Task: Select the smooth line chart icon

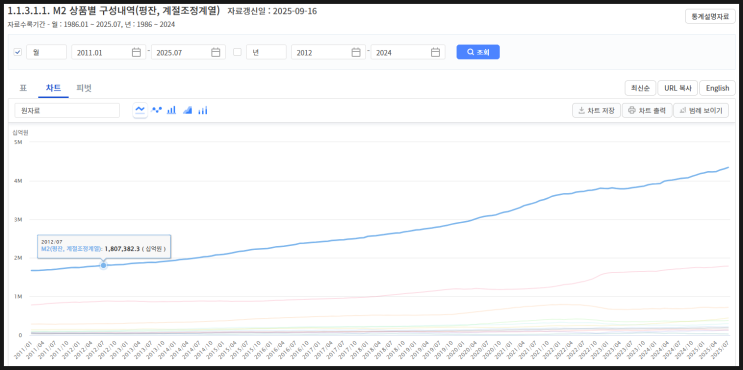Action: click(140, 110)
